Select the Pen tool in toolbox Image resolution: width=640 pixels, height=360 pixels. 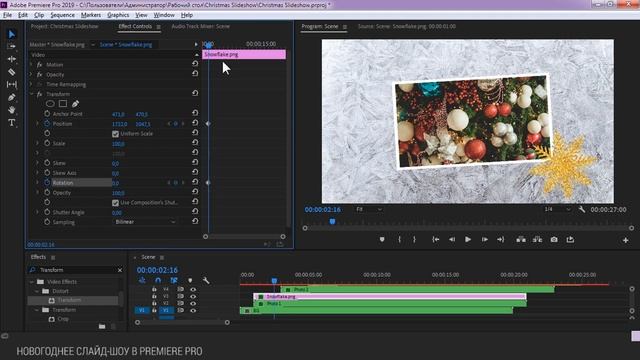coord(11,97)
